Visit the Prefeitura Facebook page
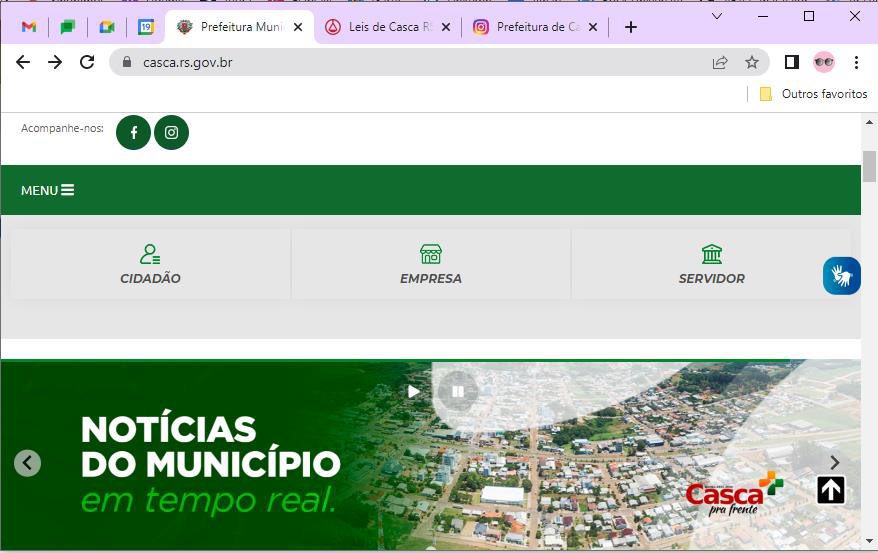The image size is (878, 553). click(x=133, y=133)
